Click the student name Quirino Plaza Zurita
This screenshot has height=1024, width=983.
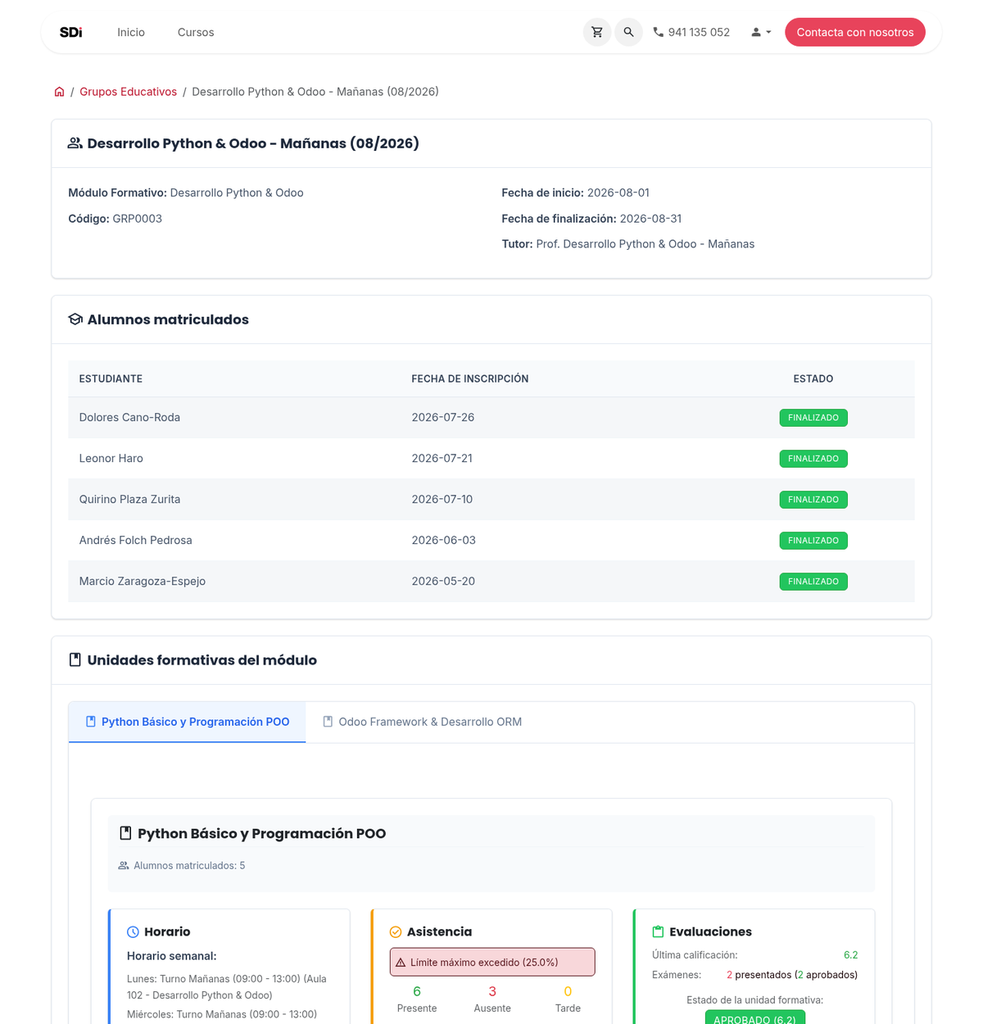point(129,500)
